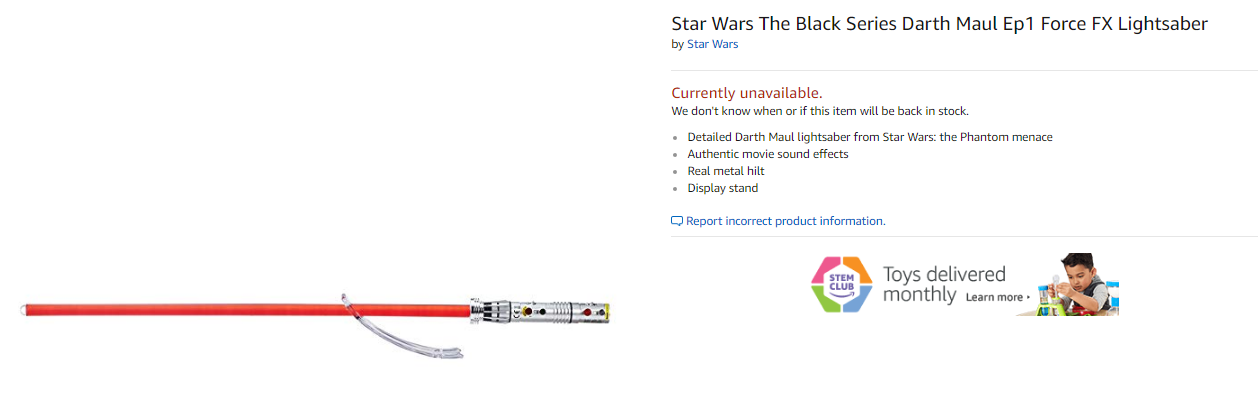Click the small arrow after Learn more
The width and height of the screenshot is (1258, 399).
tap(1028, 298)
